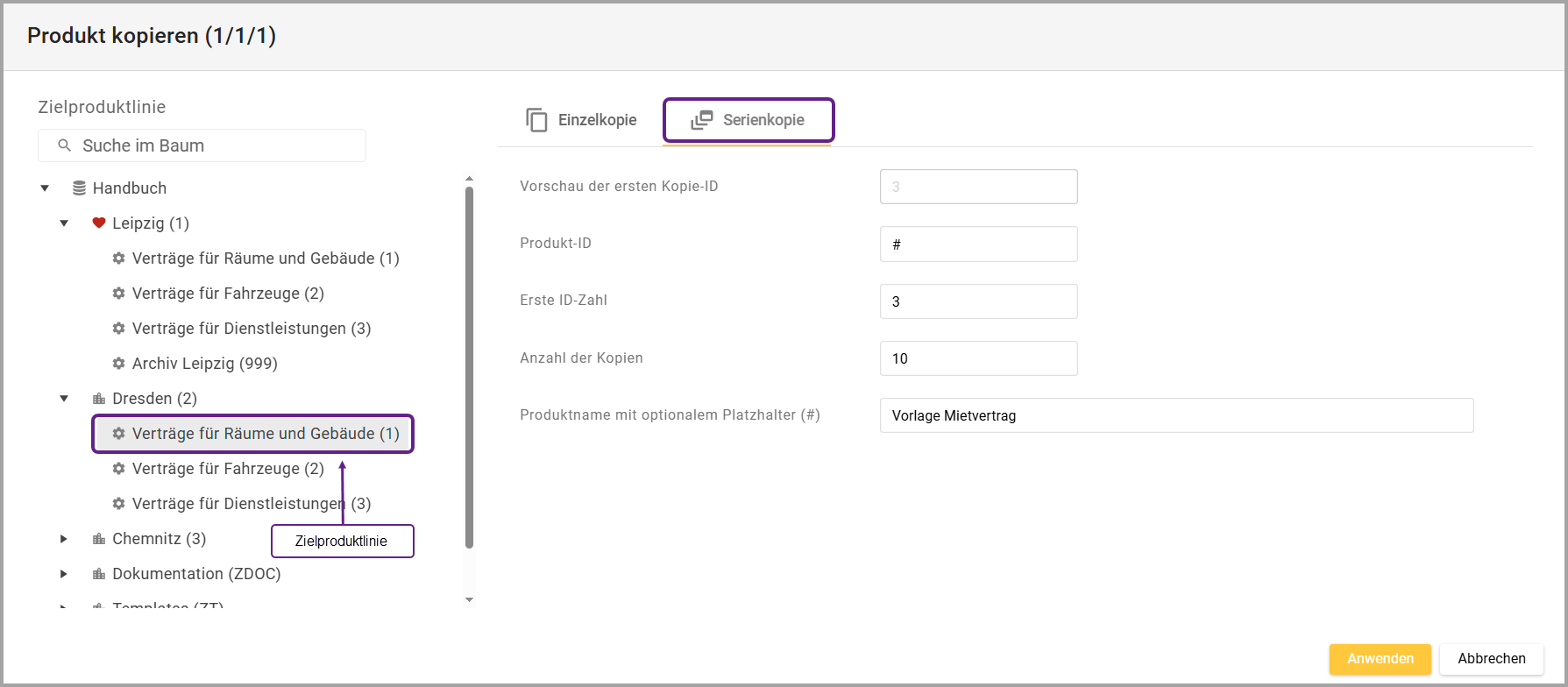Cancel the dialog with Abbrechen

(1491, 659)
